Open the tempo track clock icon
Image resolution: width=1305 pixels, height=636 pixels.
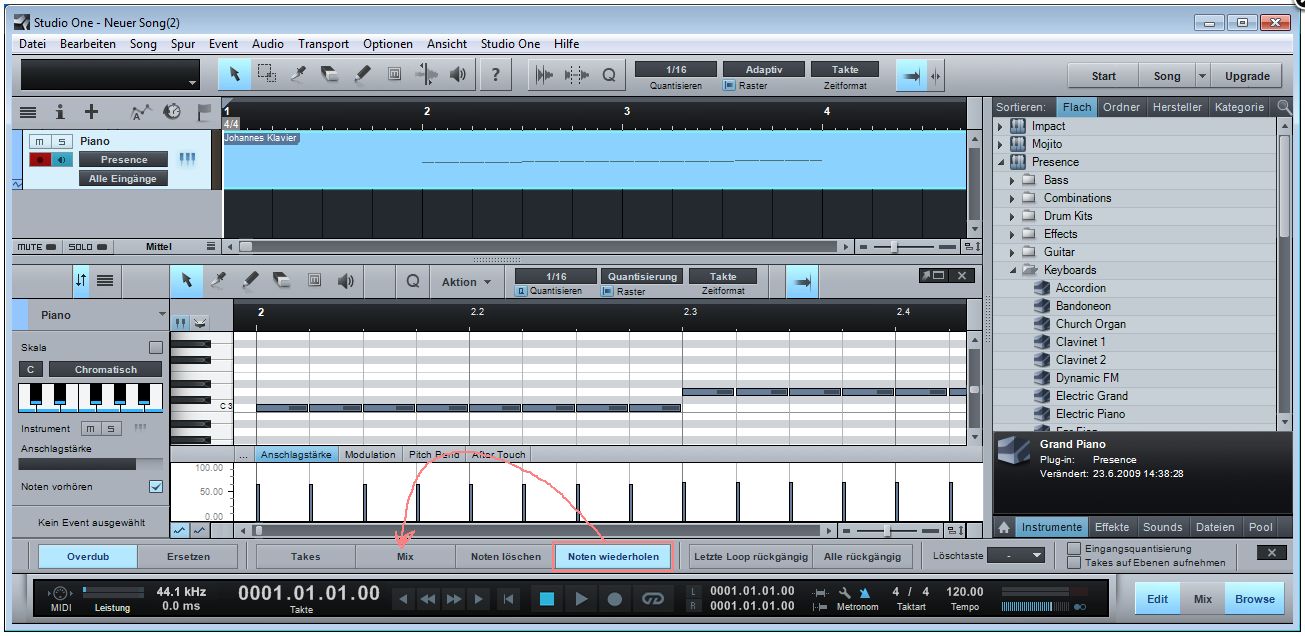point(171,112)
